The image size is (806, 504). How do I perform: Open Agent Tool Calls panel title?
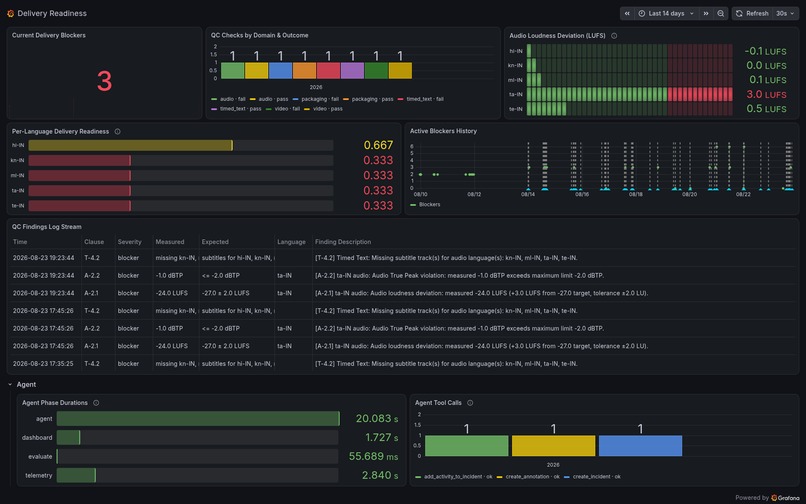pos(438,403)
